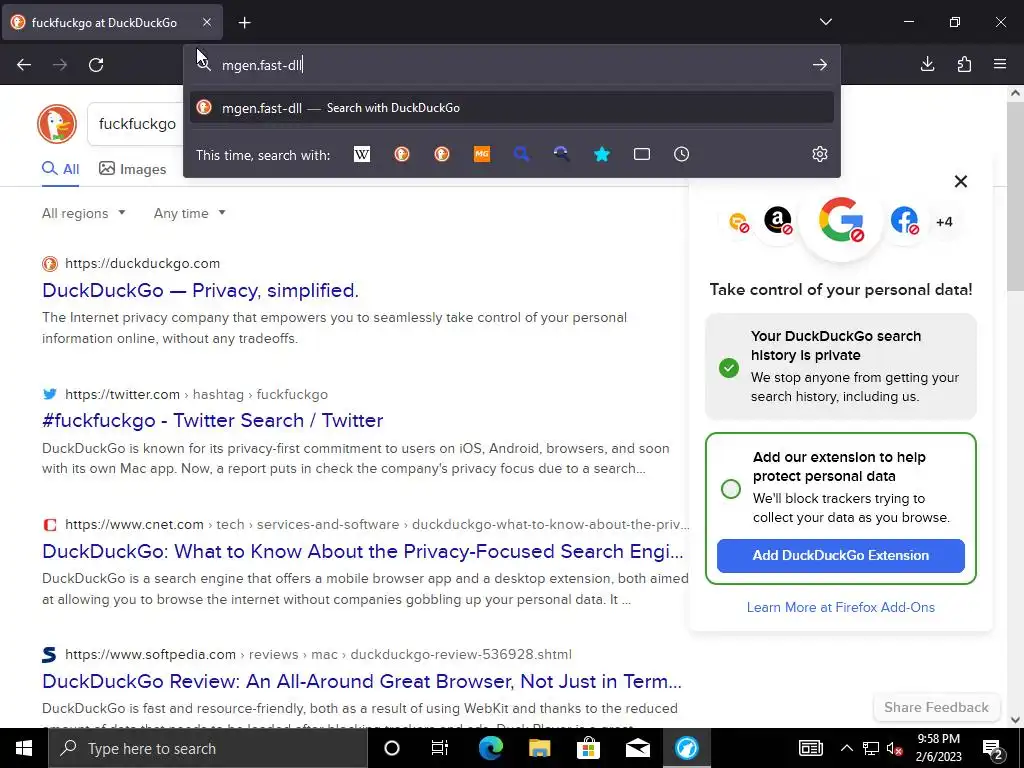
Task: Click the +4 more trackers label
Action: coord(944,222)
